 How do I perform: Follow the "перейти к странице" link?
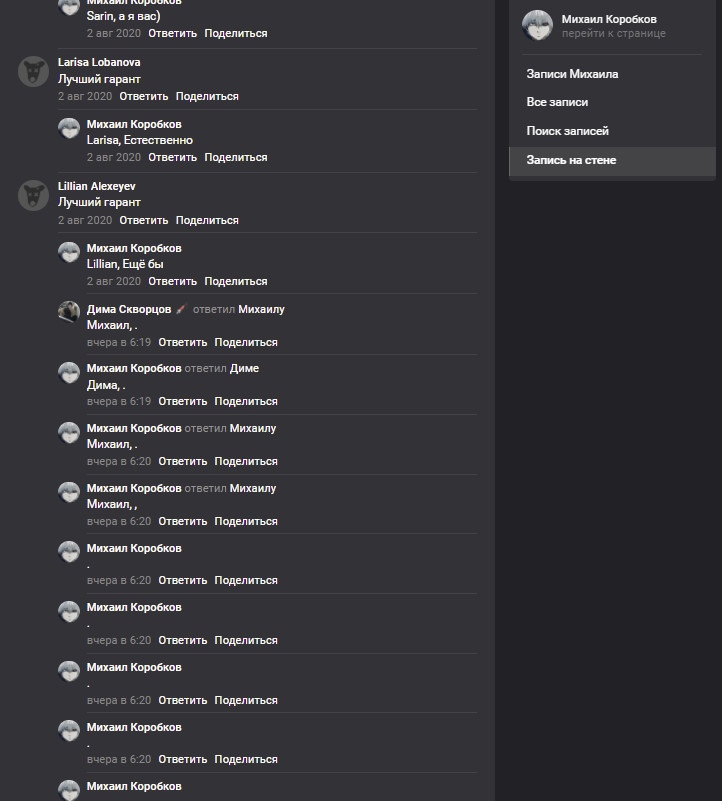tap(613, 34)
